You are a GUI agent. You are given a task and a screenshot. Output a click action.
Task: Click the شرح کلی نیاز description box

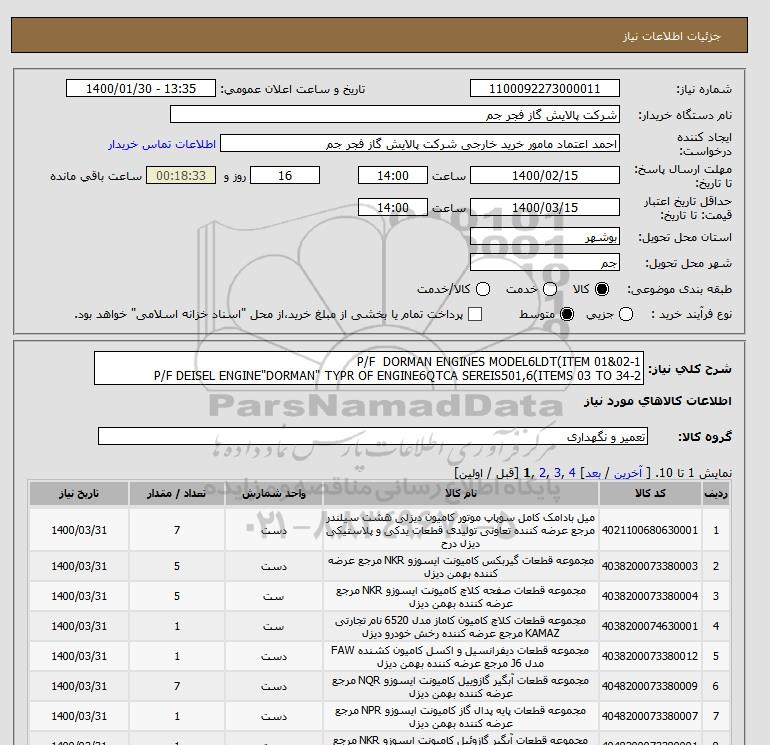pyautogui.click(x=369, y=368)
